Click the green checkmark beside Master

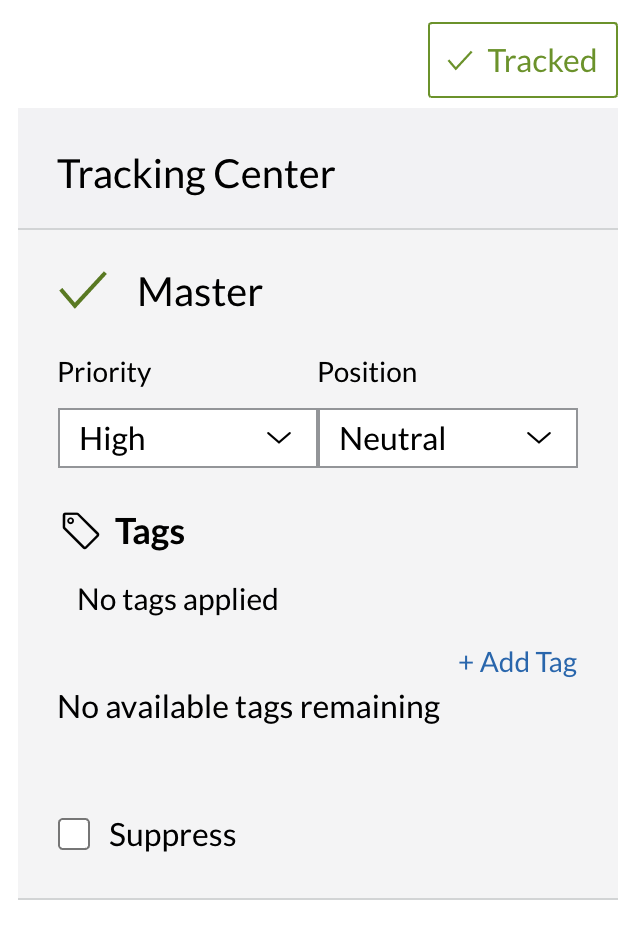83,290
